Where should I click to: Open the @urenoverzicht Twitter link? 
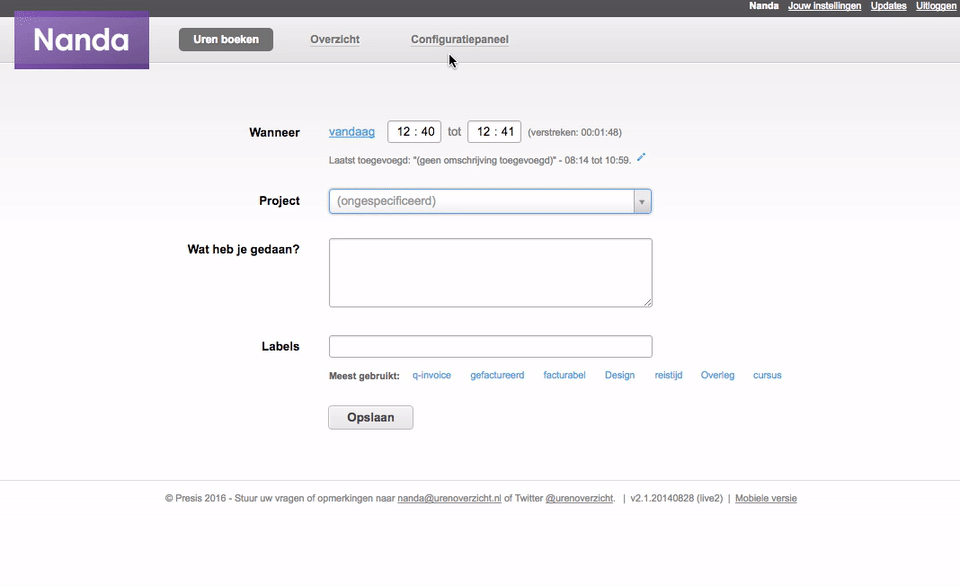tap(579, 498)
